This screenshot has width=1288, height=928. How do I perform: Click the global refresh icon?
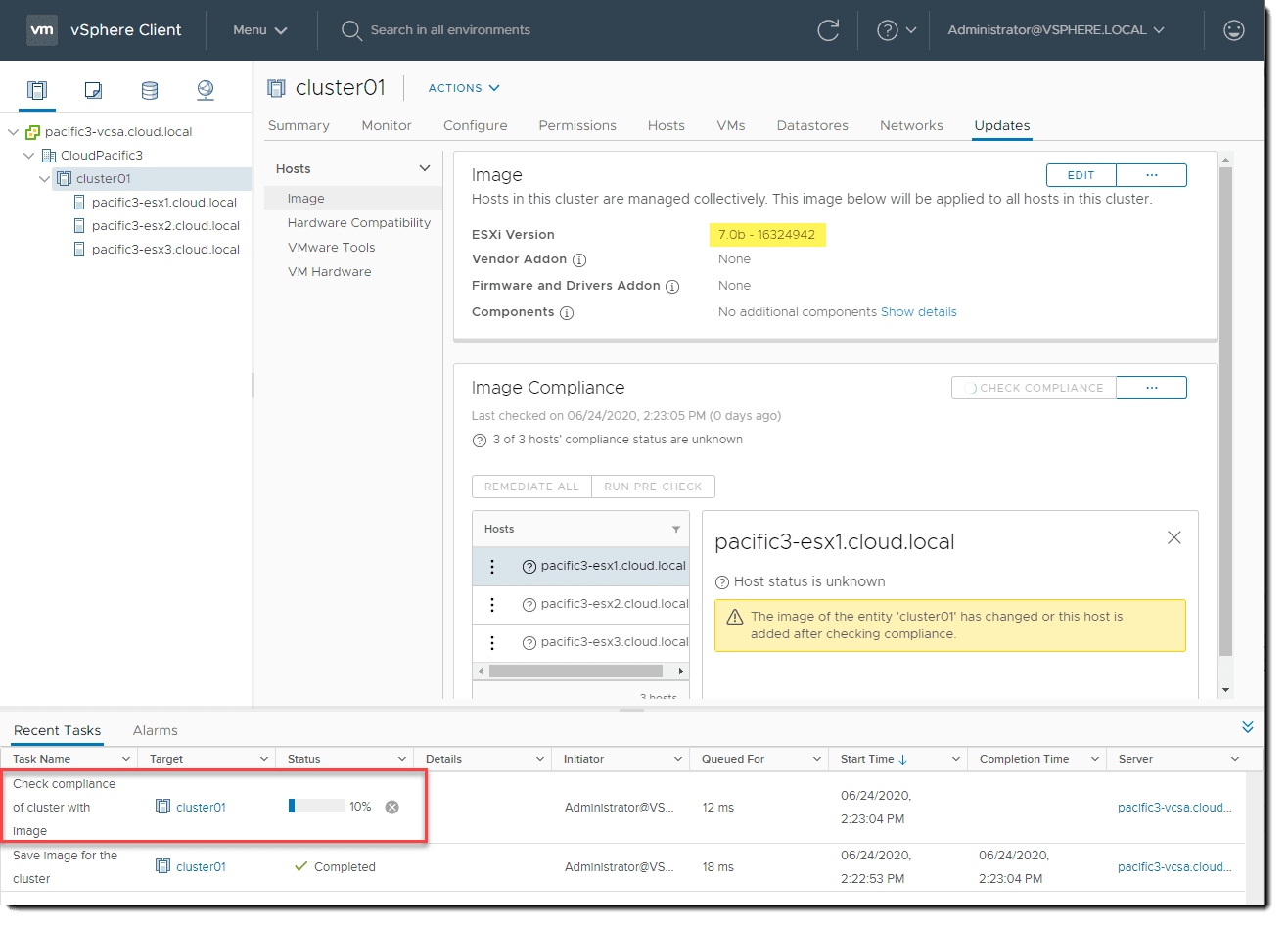(x=828, y=30)
